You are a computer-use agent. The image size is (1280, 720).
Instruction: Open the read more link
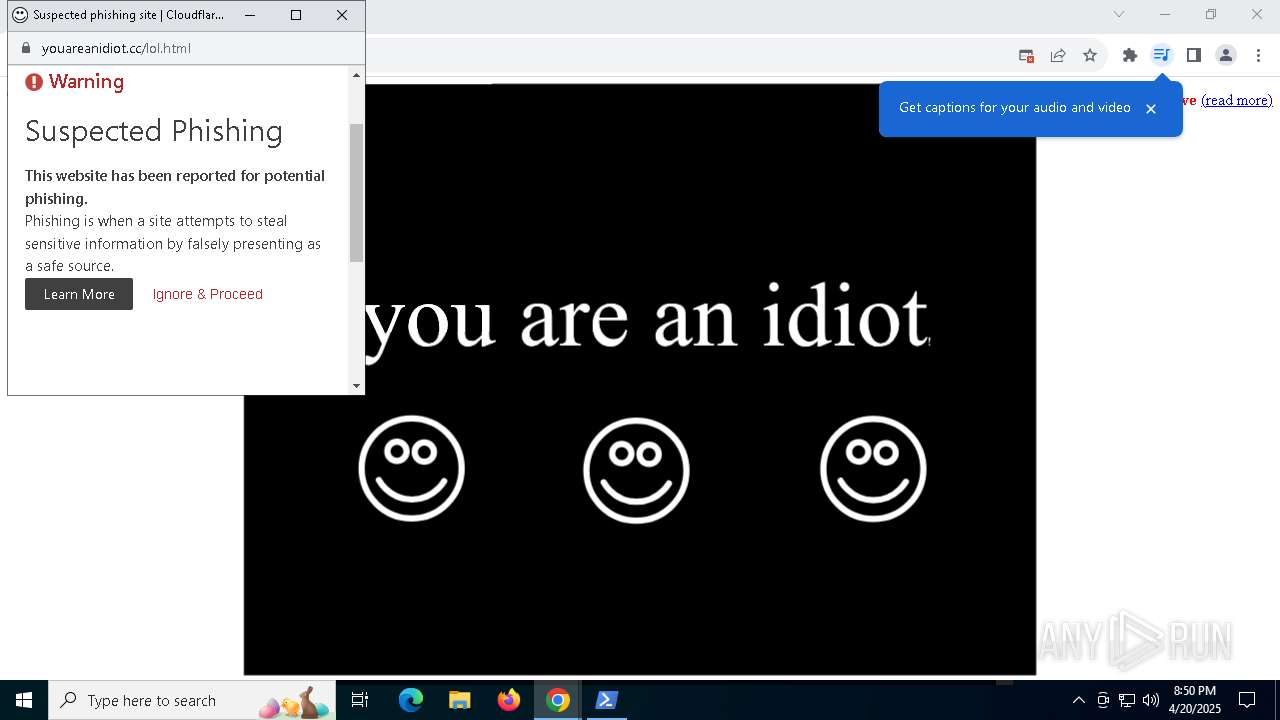click(1237, 100)
